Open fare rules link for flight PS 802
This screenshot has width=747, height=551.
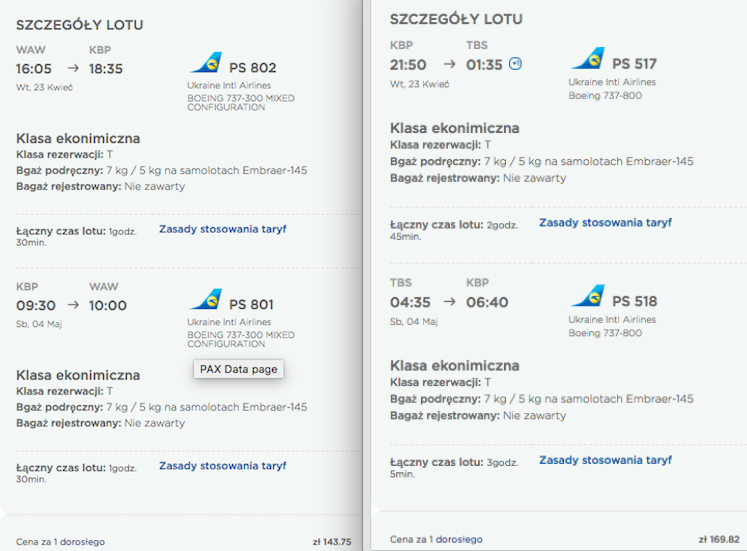[222, 229]
